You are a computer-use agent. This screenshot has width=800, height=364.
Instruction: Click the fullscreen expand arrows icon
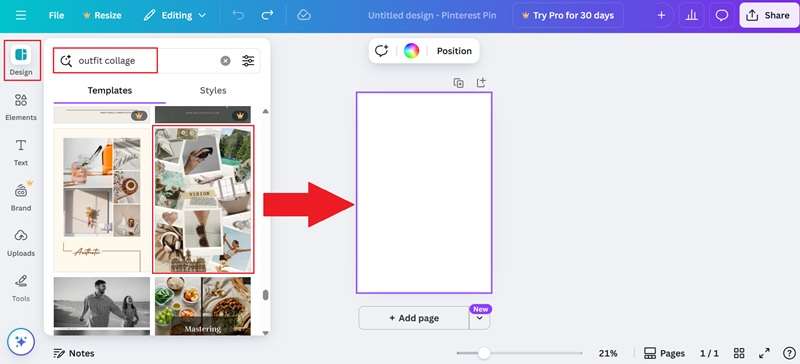(x=764, y=353)
